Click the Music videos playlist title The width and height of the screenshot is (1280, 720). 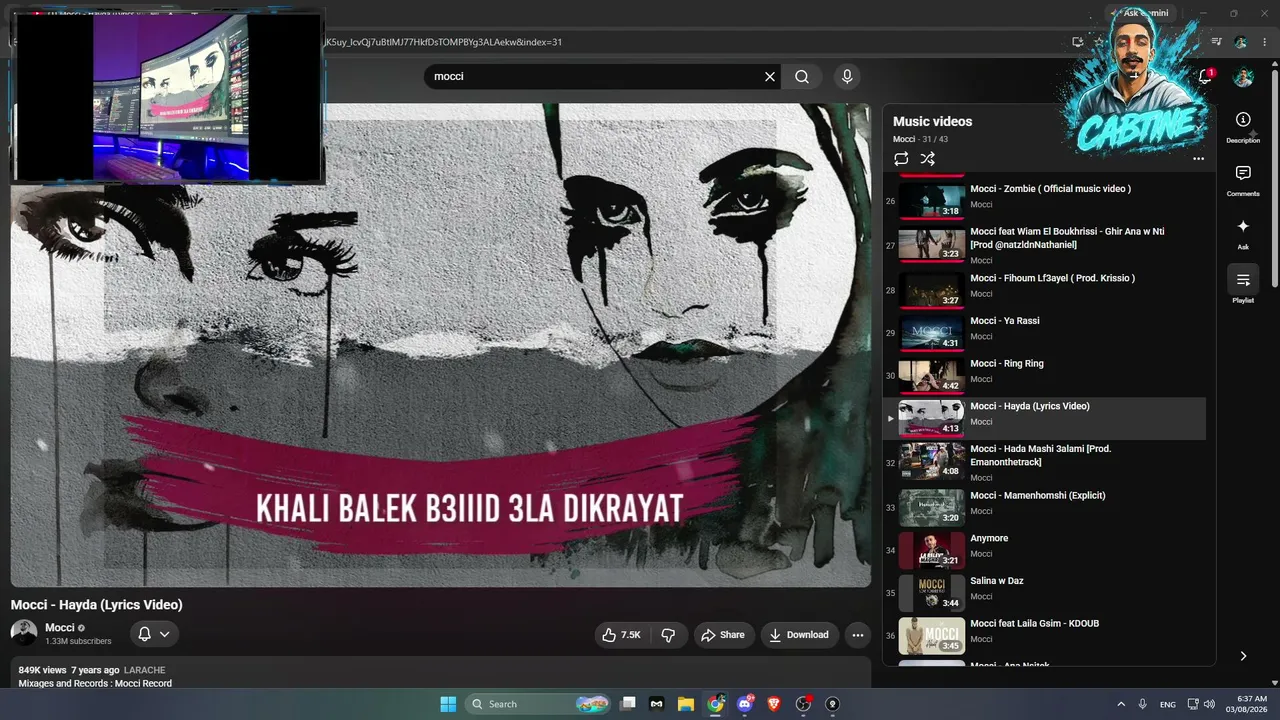[x=932, y=121]
